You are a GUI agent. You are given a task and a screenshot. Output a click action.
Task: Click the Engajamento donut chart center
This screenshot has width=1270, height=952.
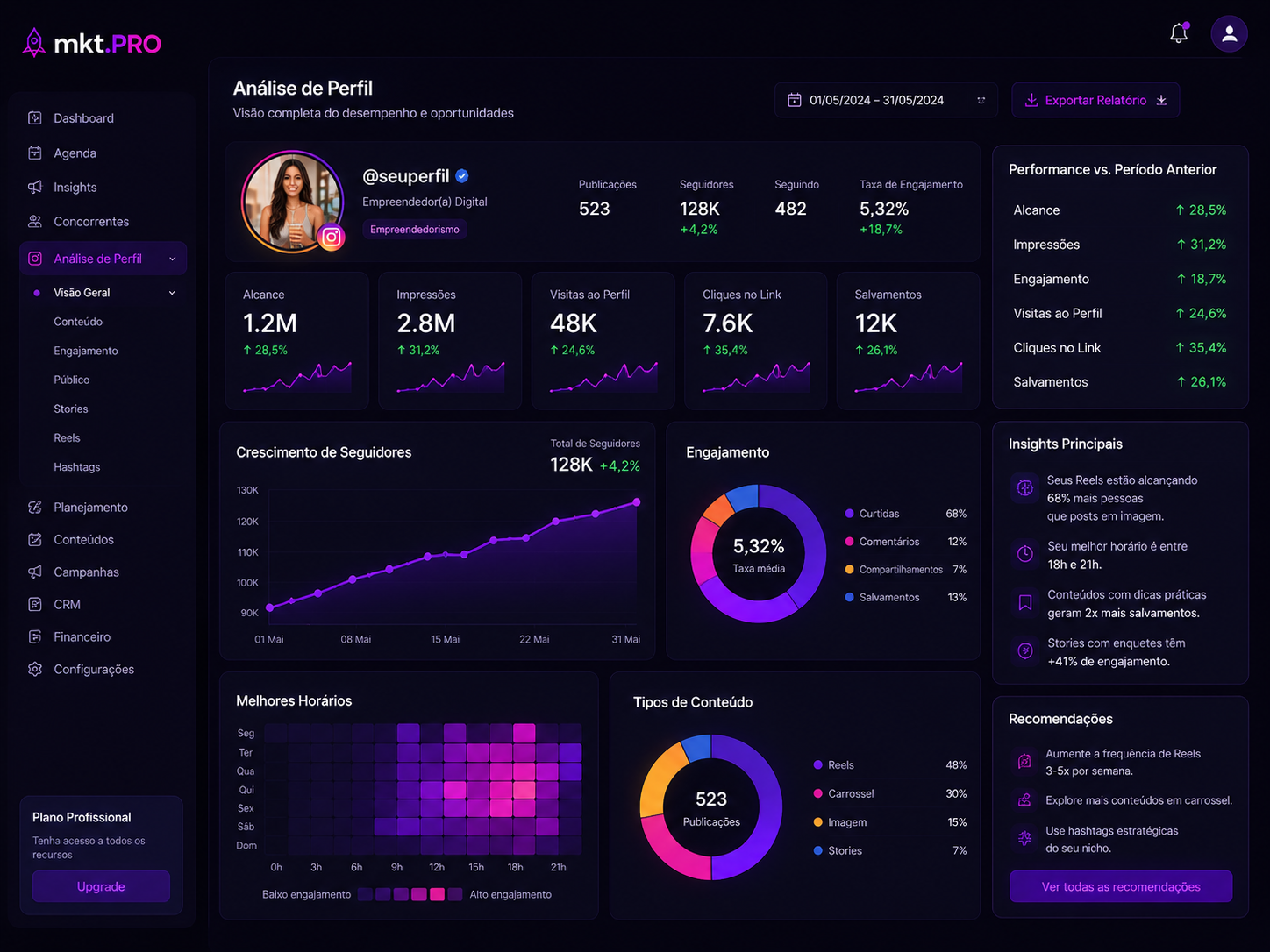point(759,555)
